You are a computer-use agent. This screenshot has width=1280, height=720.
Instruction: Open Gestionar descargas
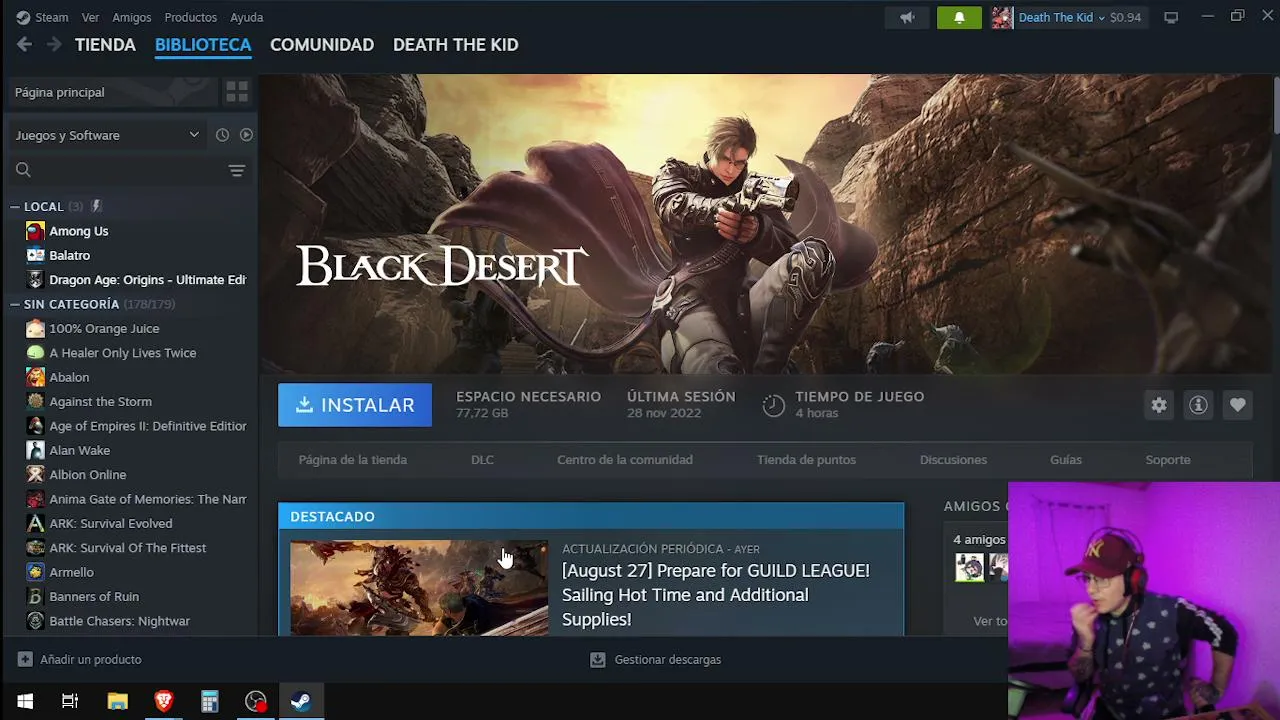(668, 660)
